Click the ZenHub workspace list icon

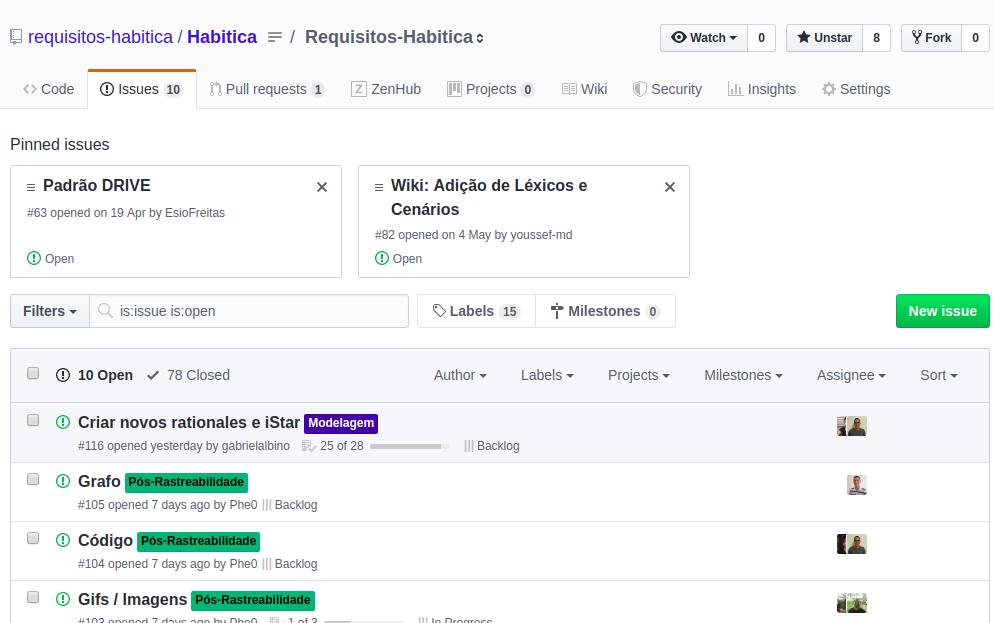tap(274, 37)
